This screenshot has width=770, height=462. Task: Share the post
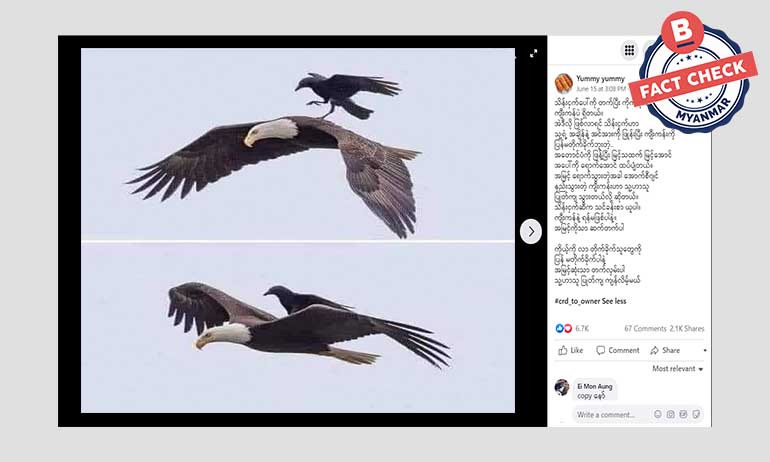point(665,350)
